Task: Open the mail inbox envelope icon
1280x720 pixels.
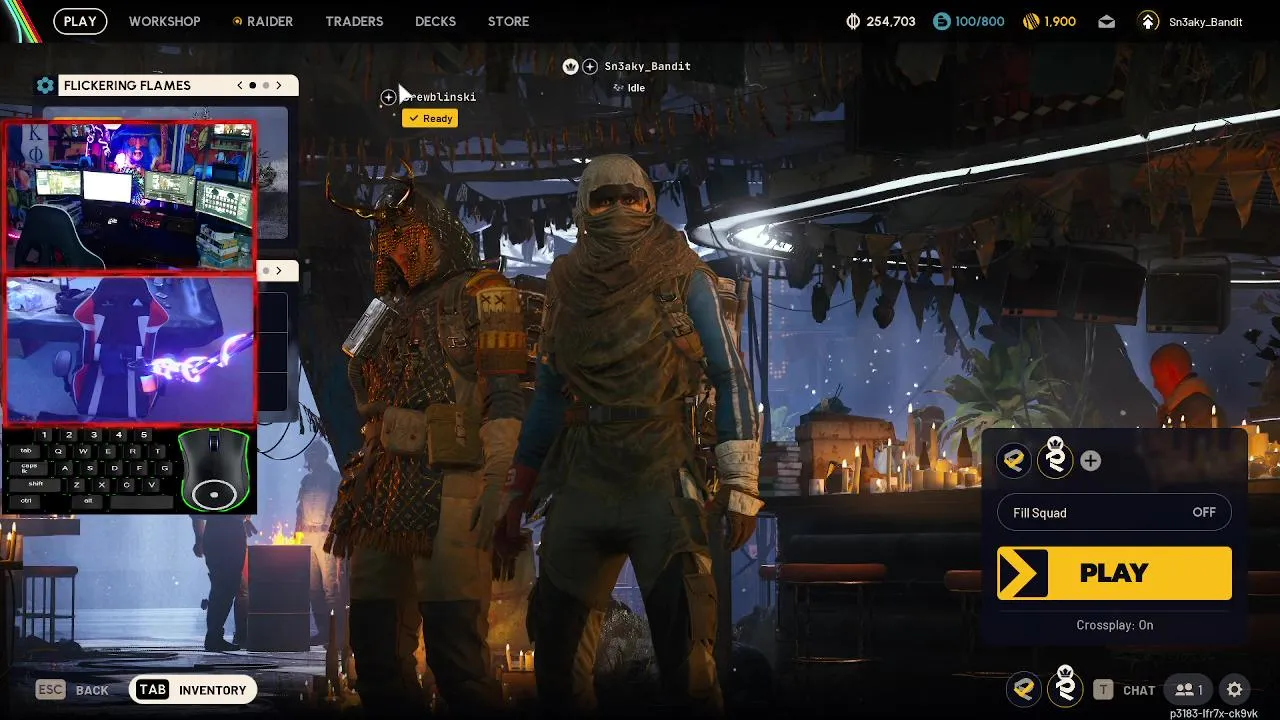Action: 1106,21
